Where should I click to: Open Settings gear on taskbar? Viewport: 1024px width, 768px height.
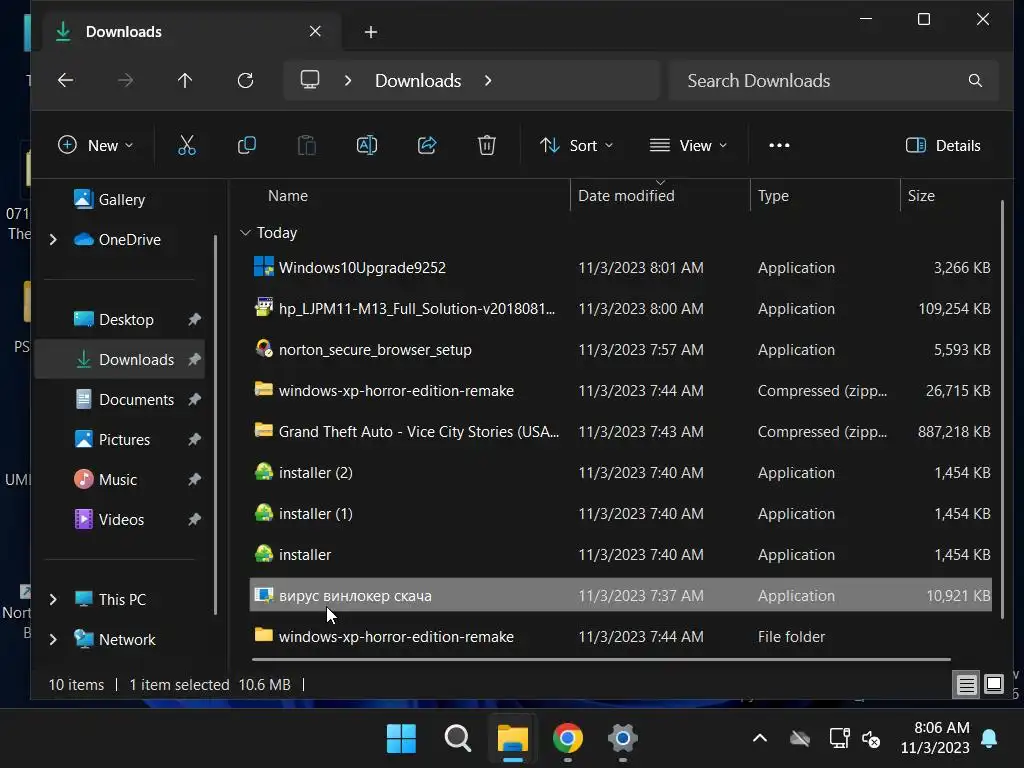click(622, 739)
